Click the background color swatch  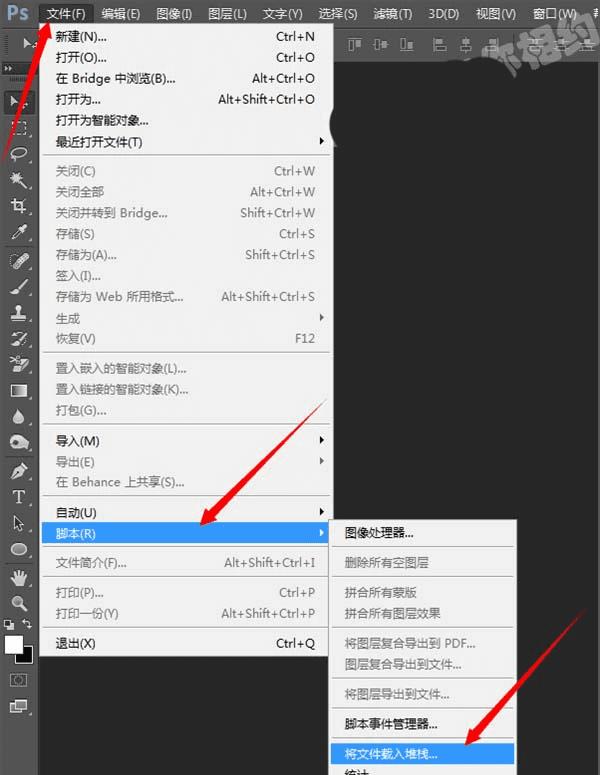(x=27, y=656)
